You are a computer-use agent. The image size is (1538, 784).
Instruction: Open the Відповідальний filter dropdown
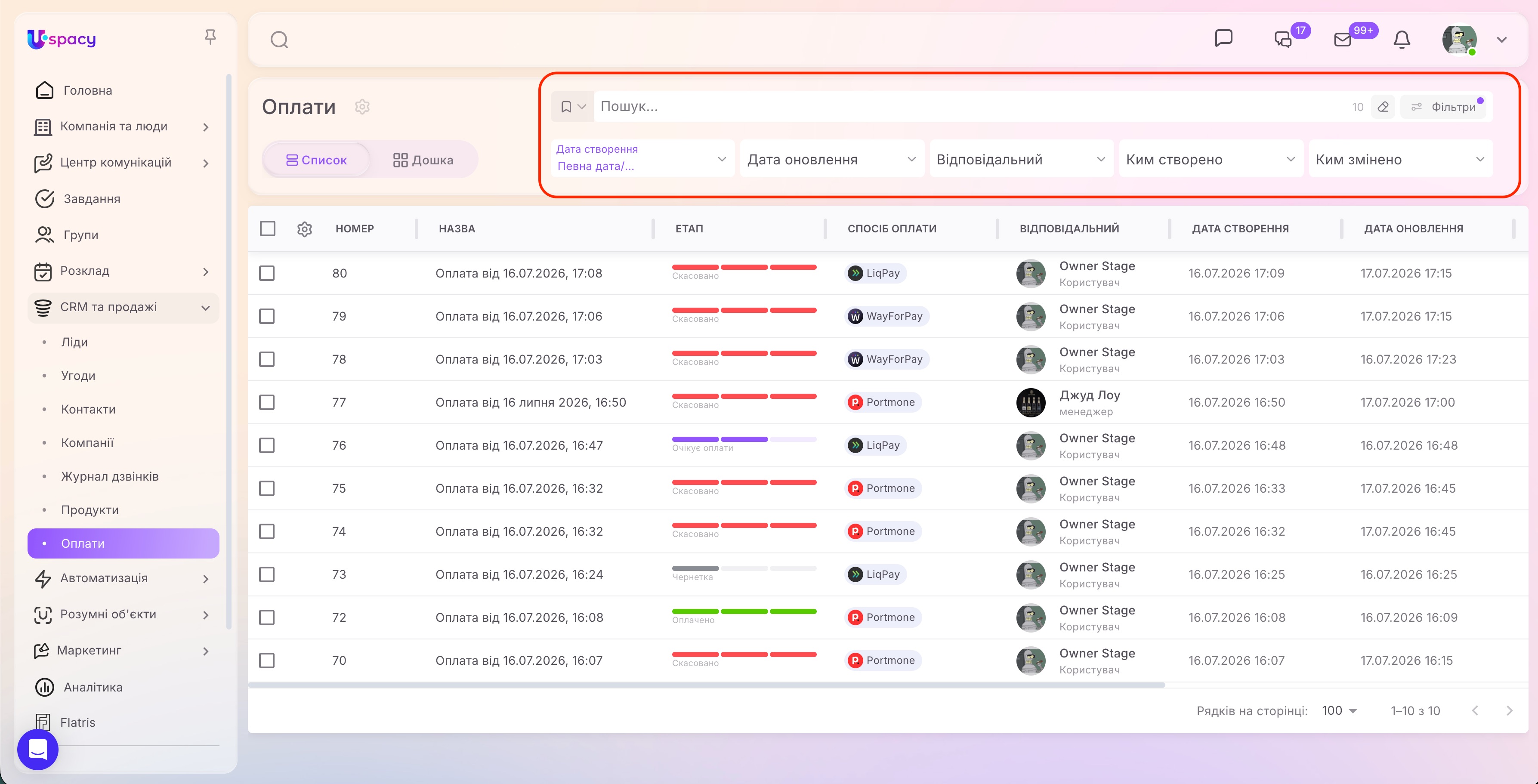pos(1021,160)
